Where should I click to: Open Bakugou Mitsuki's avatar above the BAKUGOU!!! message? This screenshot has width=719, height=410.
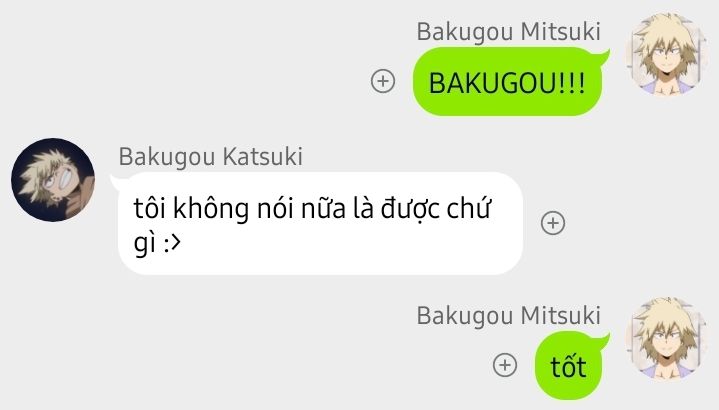pyautogui.click(x=667, y=55)
